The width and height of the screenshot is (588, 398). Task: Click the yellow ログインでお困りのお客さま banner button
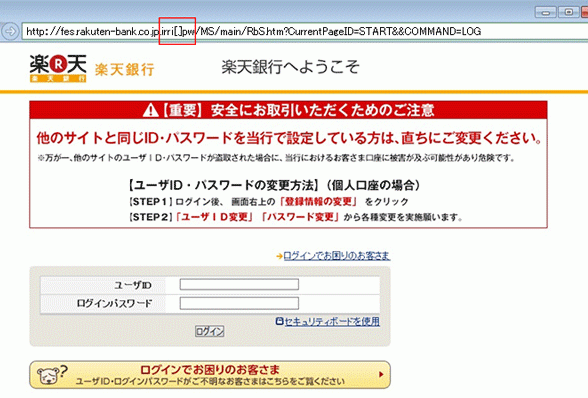[210, 375]
